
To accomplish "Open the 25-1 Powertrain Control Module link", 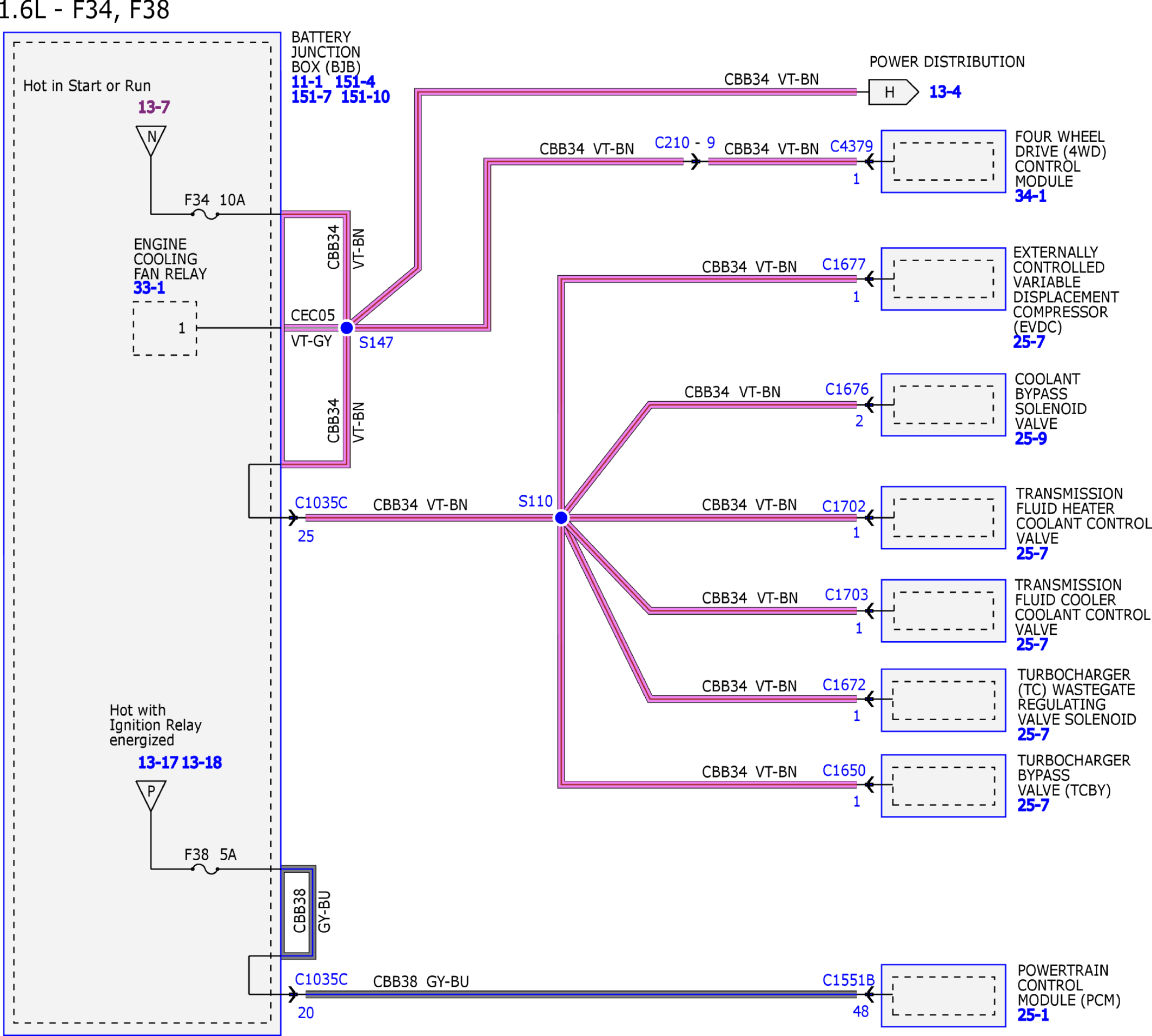I will tap(1033, 1015).
